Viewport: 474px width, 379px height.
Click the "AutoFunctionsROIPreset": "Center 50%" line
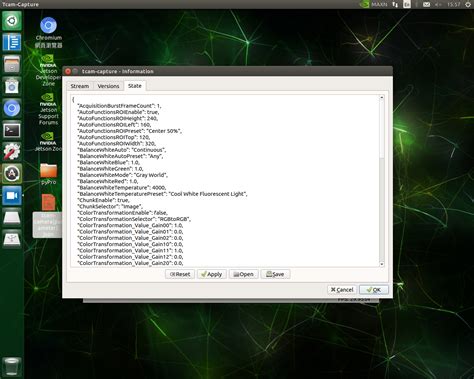(x=130, y=131)
